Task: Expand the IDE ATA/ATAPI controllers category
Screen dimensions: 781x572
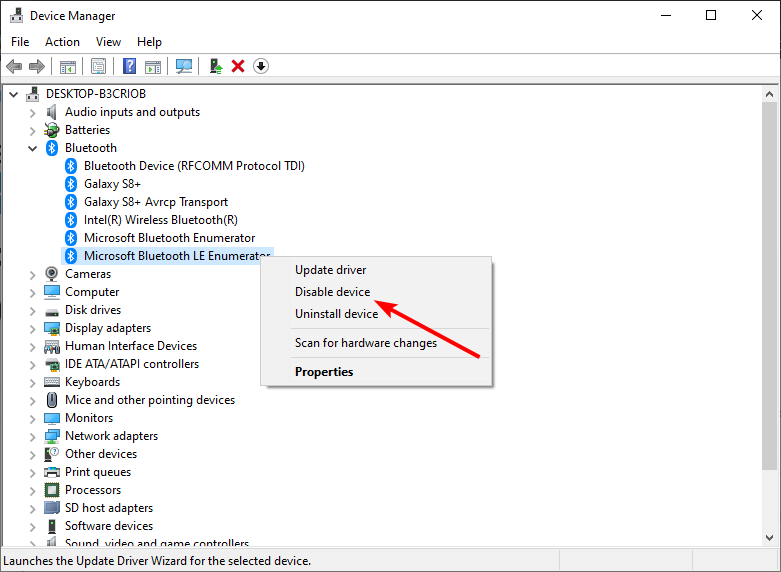Action: pos(32,365)
